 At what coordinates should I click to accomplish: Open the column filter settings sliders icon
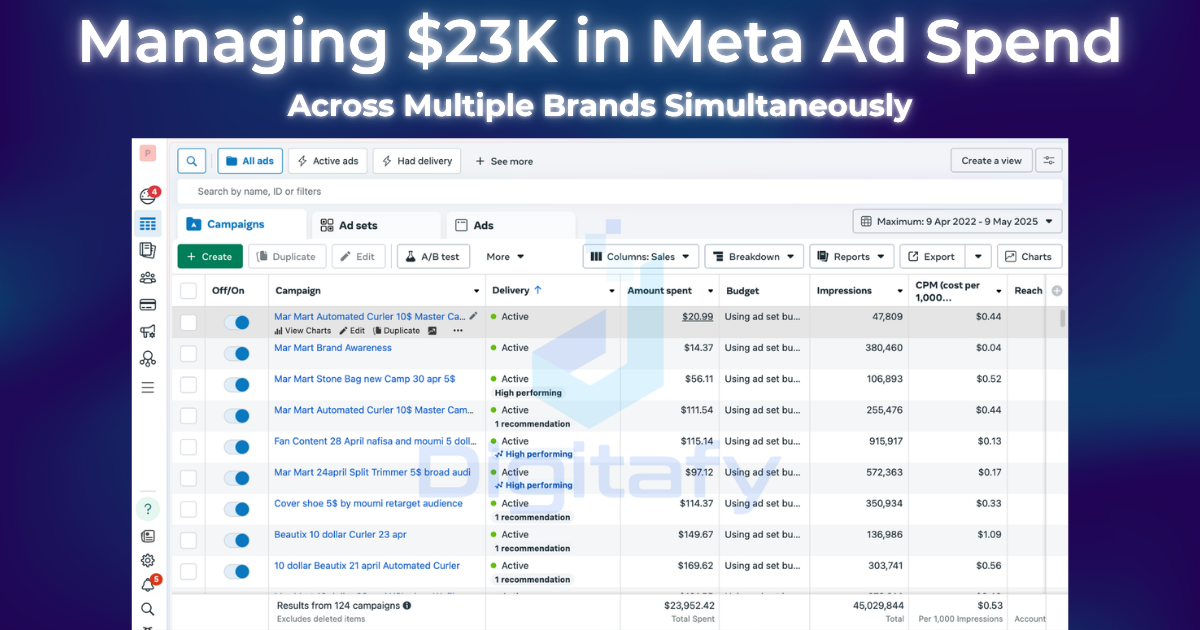pos(1049,161)
